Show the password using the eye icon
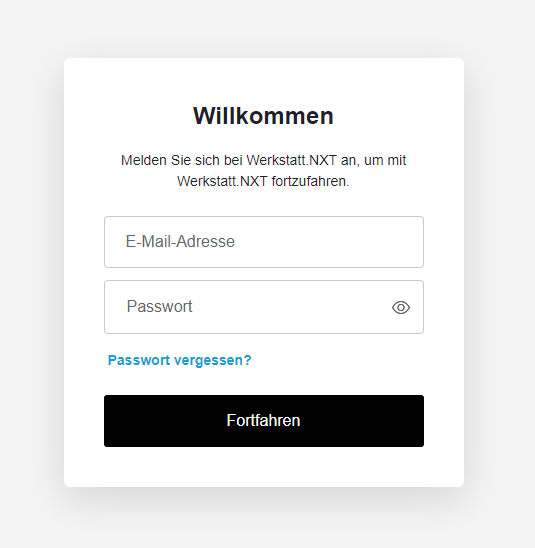The width and height of the screenshot is (535, 548). [x=400, y=308]
